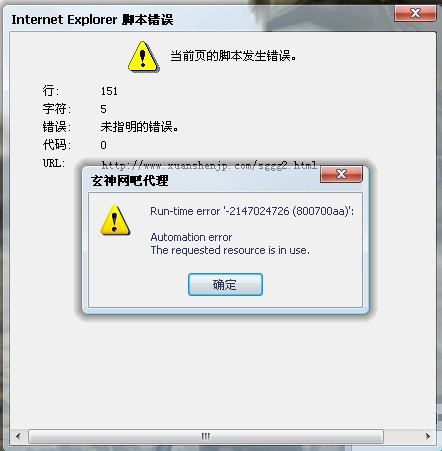This screenshot has height=451, width=442.
Task: Click the Automation error text line
Action: point(191,237)
